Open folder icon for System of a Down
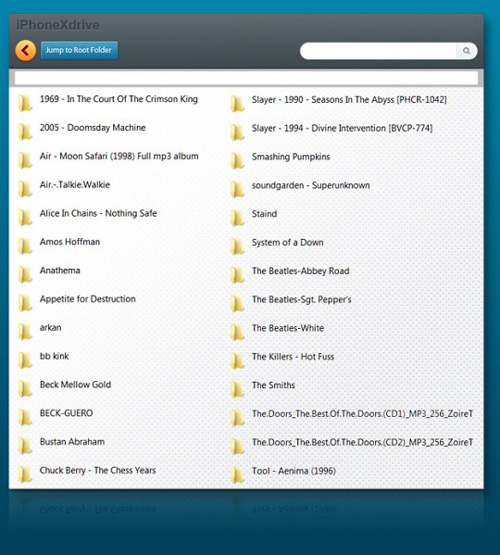Screen dimensions: 500x555 pyautogui.click(x=237, y=247)
